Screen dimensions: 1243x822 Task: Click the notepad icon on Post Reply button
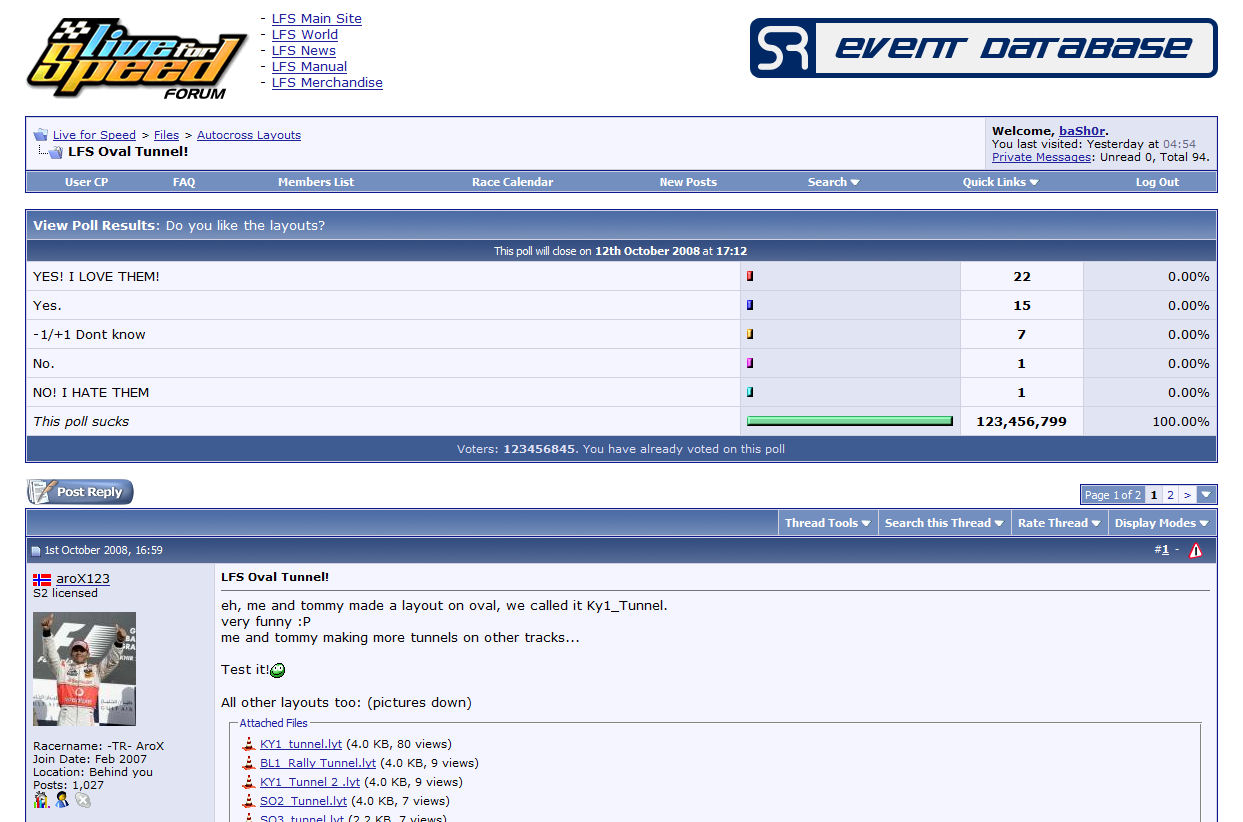tap(40, 491)
